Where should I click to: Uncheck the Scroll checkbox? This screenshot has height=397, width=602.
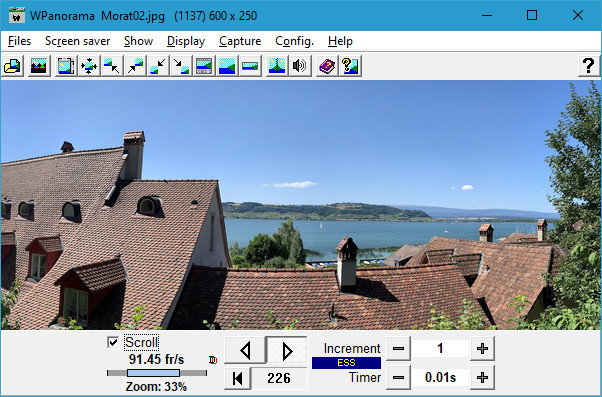tap(113, 342)
